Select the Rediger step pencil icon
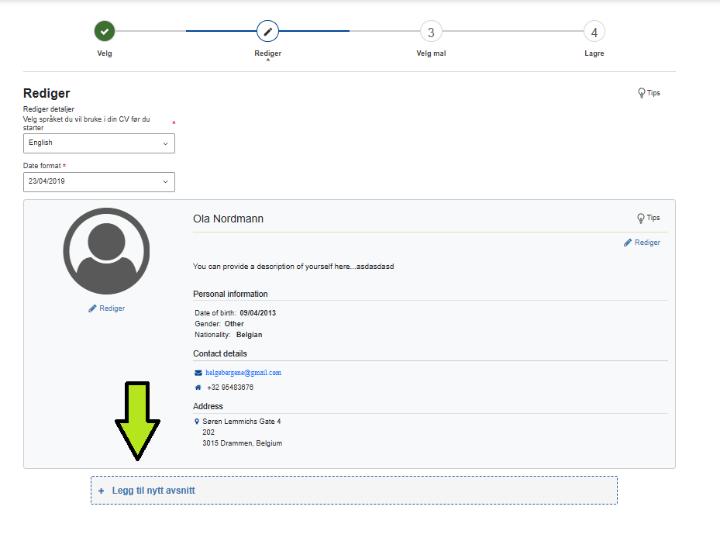 click(x=268, y=31)
